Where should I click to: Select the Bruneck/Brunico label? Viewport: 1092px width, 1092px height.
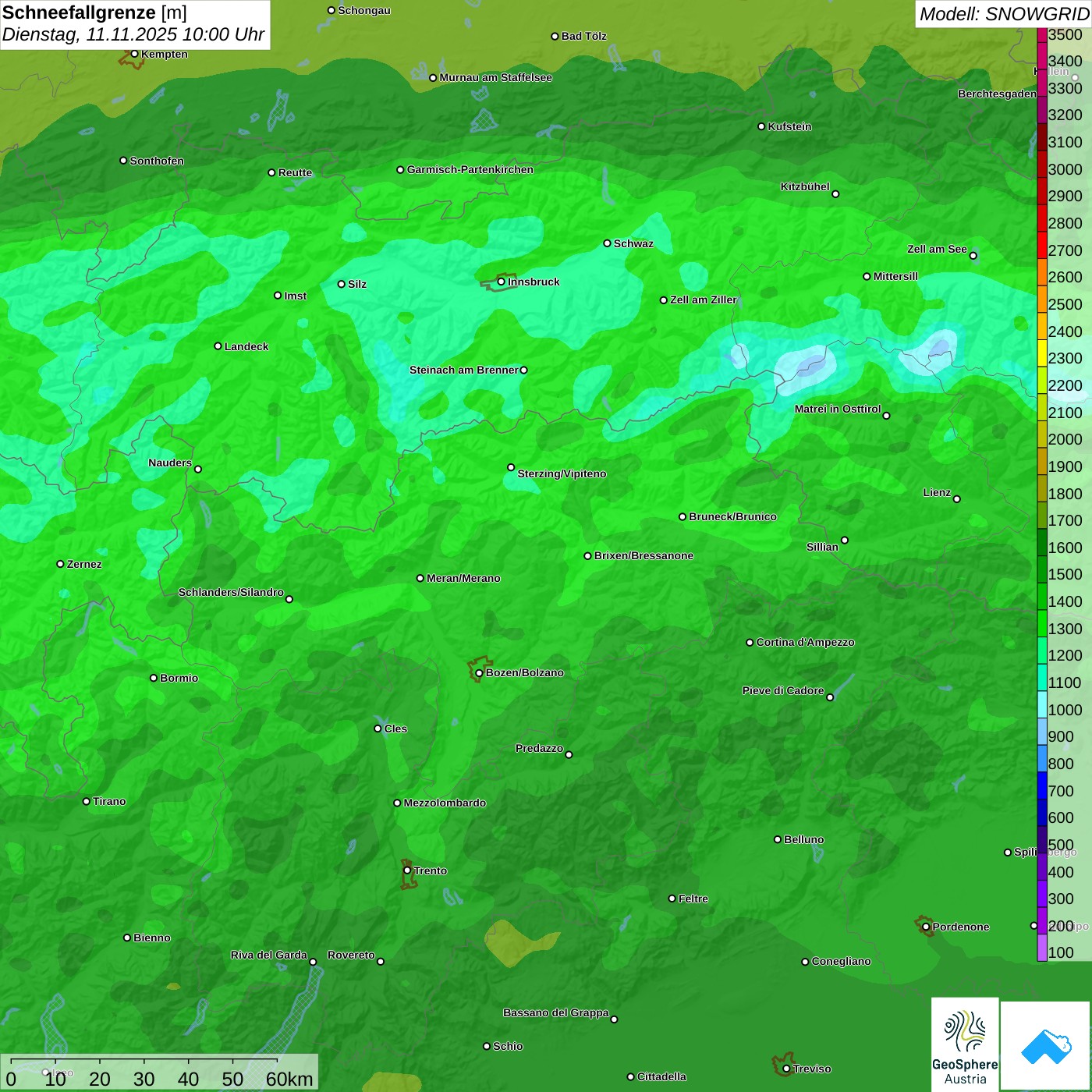pyautogui.click(x=732, y=516)
